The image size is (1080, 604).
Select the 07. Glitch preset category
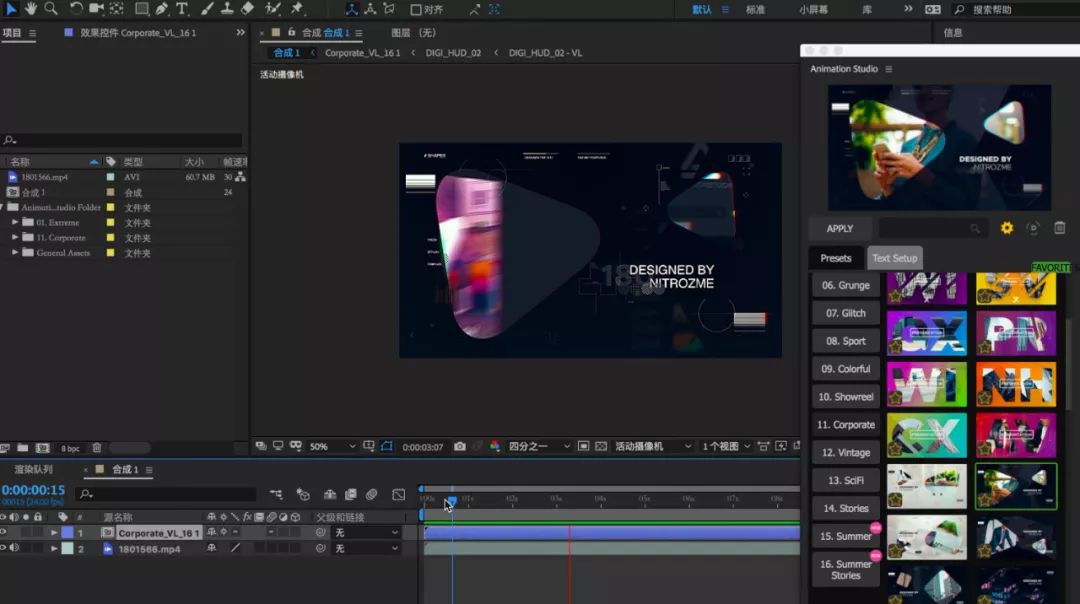(x=846, y=313)
